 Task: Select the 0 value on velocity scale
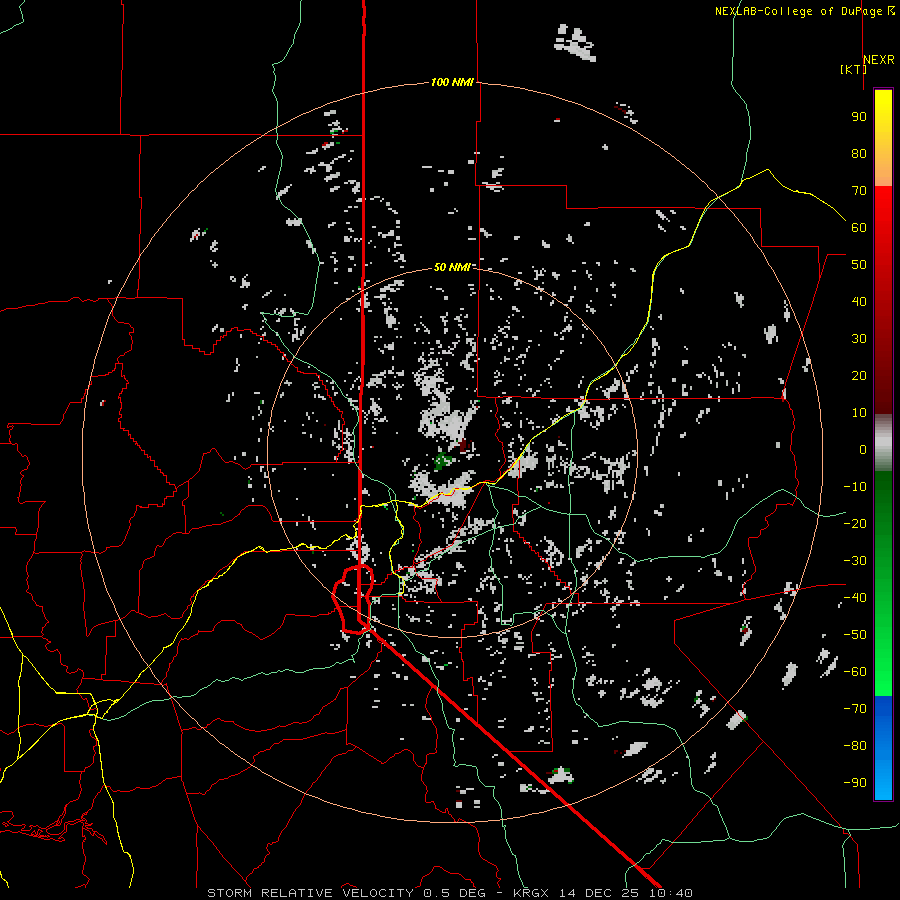tap(863, 450)
